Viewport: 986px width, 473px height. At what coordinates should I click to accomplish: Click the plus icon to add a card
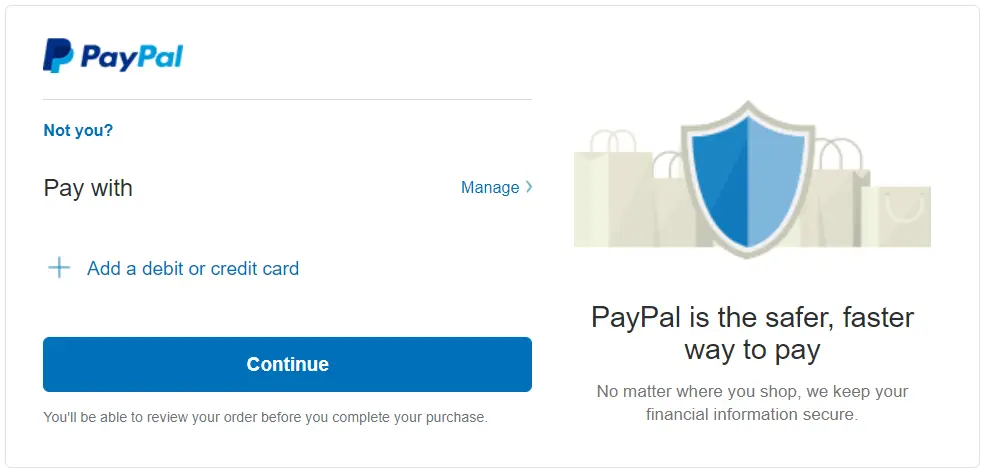[59, 268]
